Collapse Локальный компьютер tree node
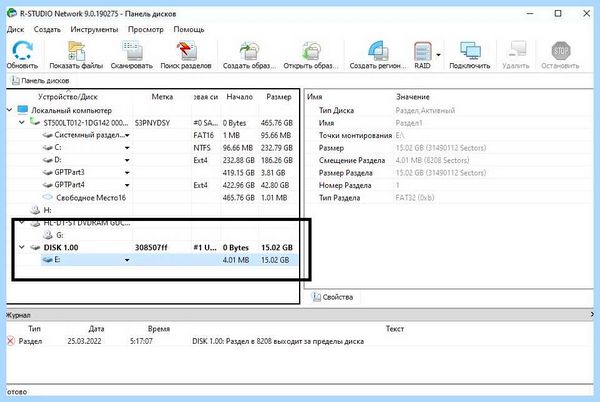This screenshot has height=402, width=600. click(x=10, y=110)
